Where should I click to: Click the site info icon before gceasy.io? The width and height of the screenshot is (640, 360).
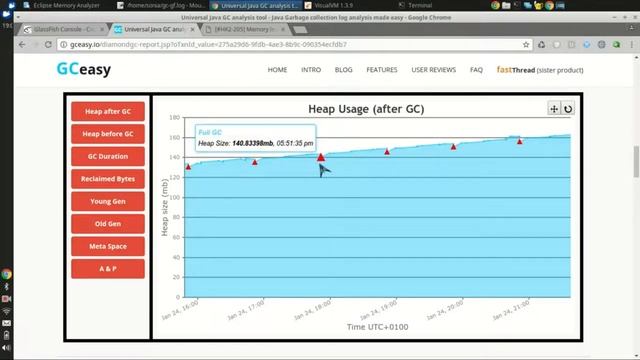tap(64, 44)
